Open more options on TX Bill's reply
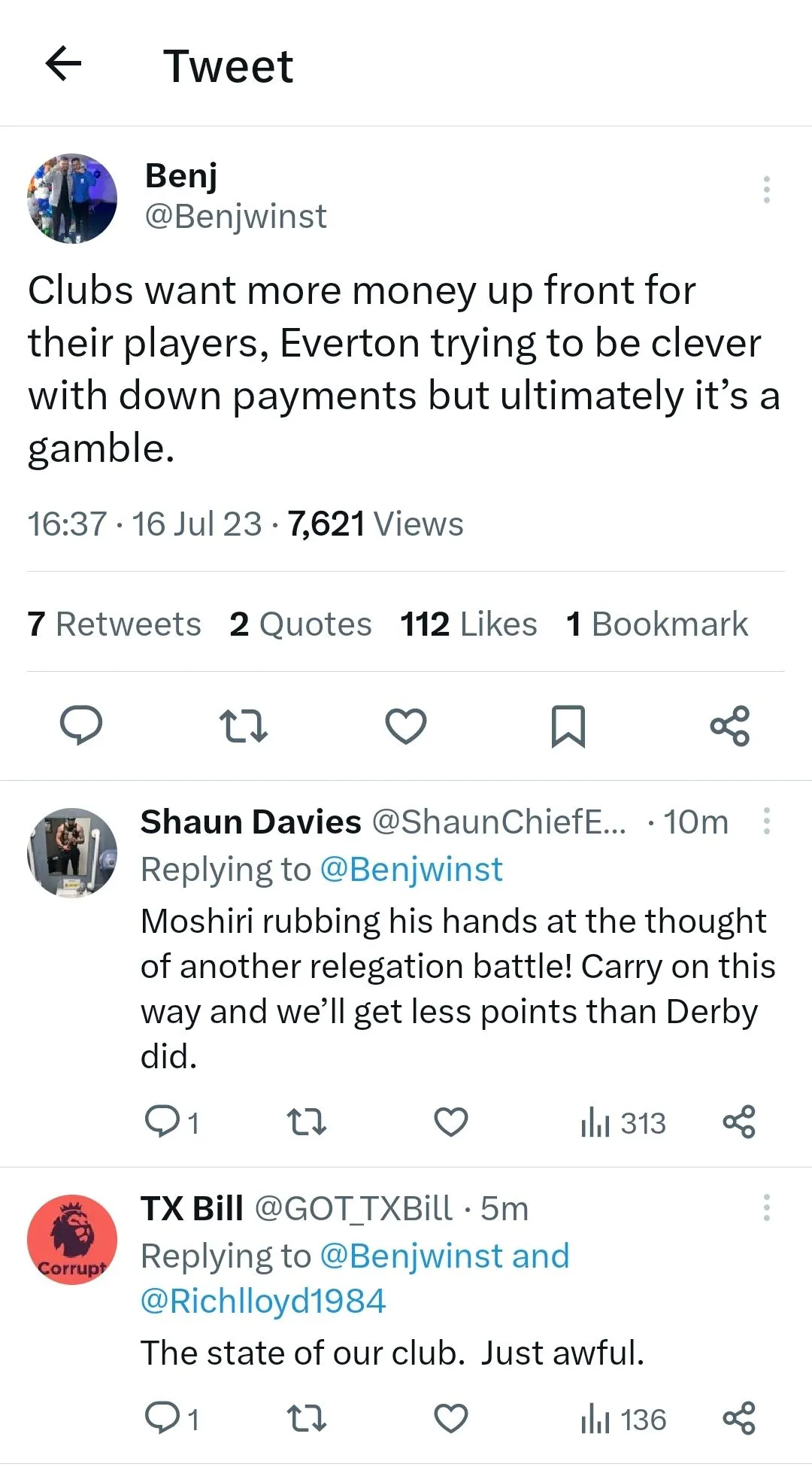 pos(766,1207)
